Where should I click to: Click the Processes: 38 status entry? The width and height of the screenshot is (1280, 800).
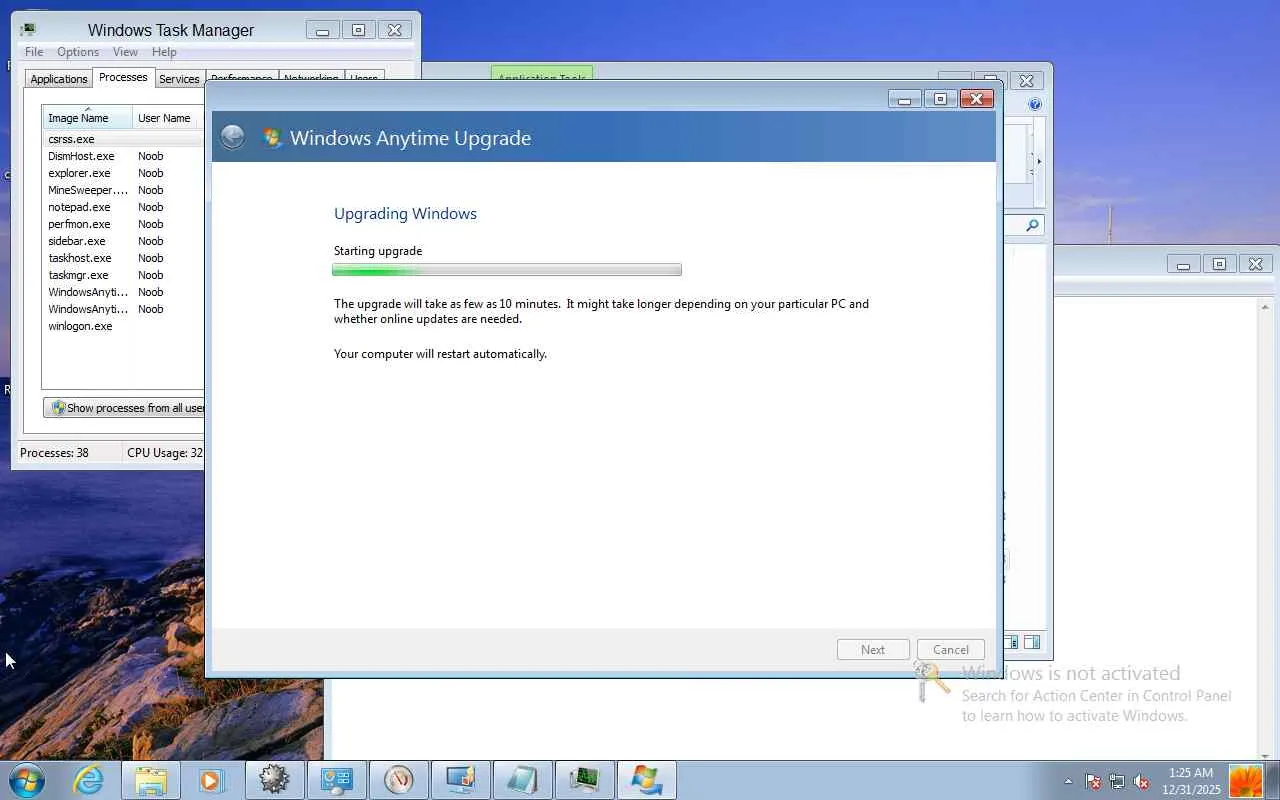click(54, 453)
